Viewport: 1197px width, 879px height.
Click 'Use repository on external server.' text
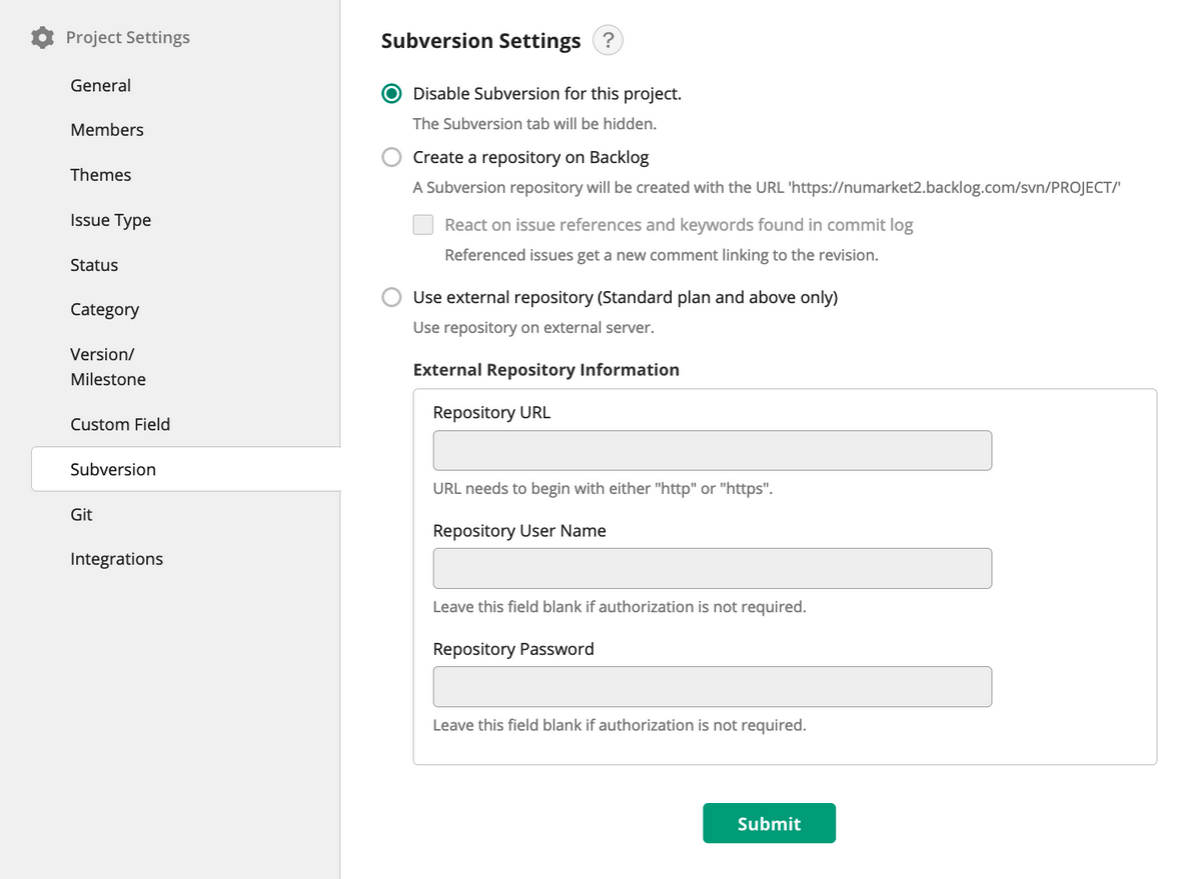coord(534,328)
